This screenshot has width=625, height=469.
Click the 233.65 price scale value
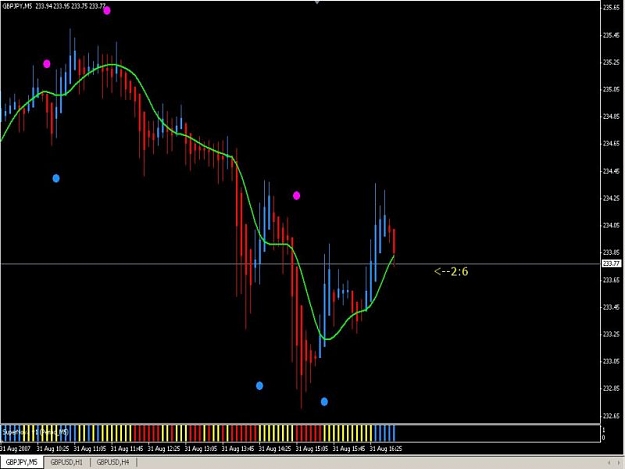click(x=611, y=280)
